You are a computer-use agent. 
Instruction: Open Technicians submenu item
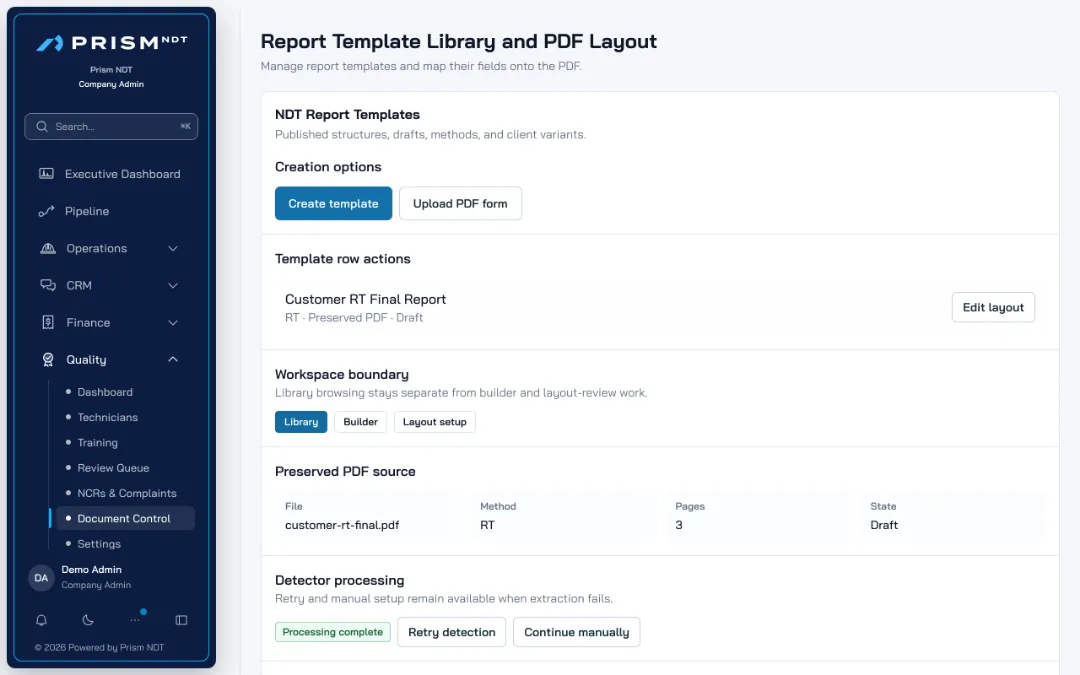click(107, 417)
